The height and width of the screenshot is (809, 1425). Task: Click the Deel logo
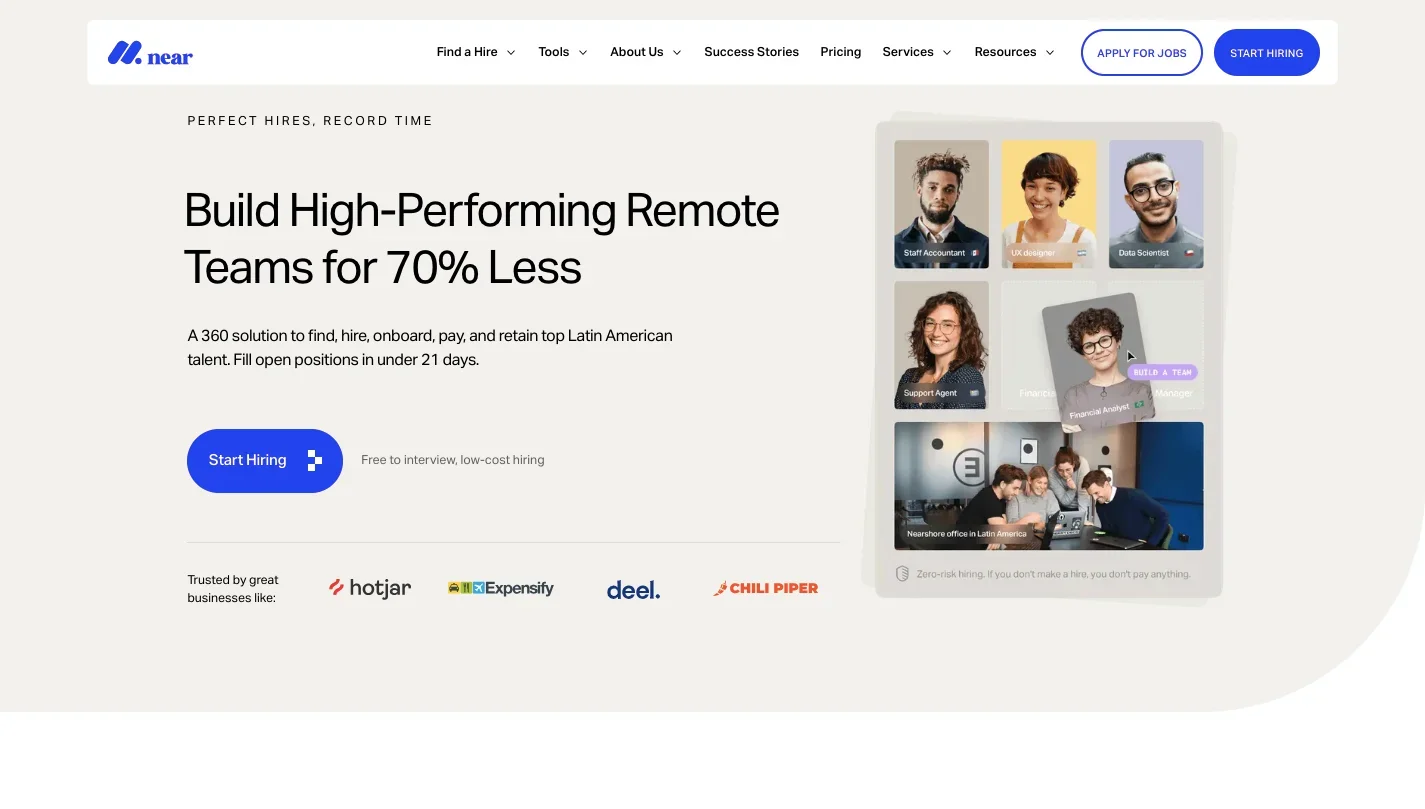click(633, 590)
